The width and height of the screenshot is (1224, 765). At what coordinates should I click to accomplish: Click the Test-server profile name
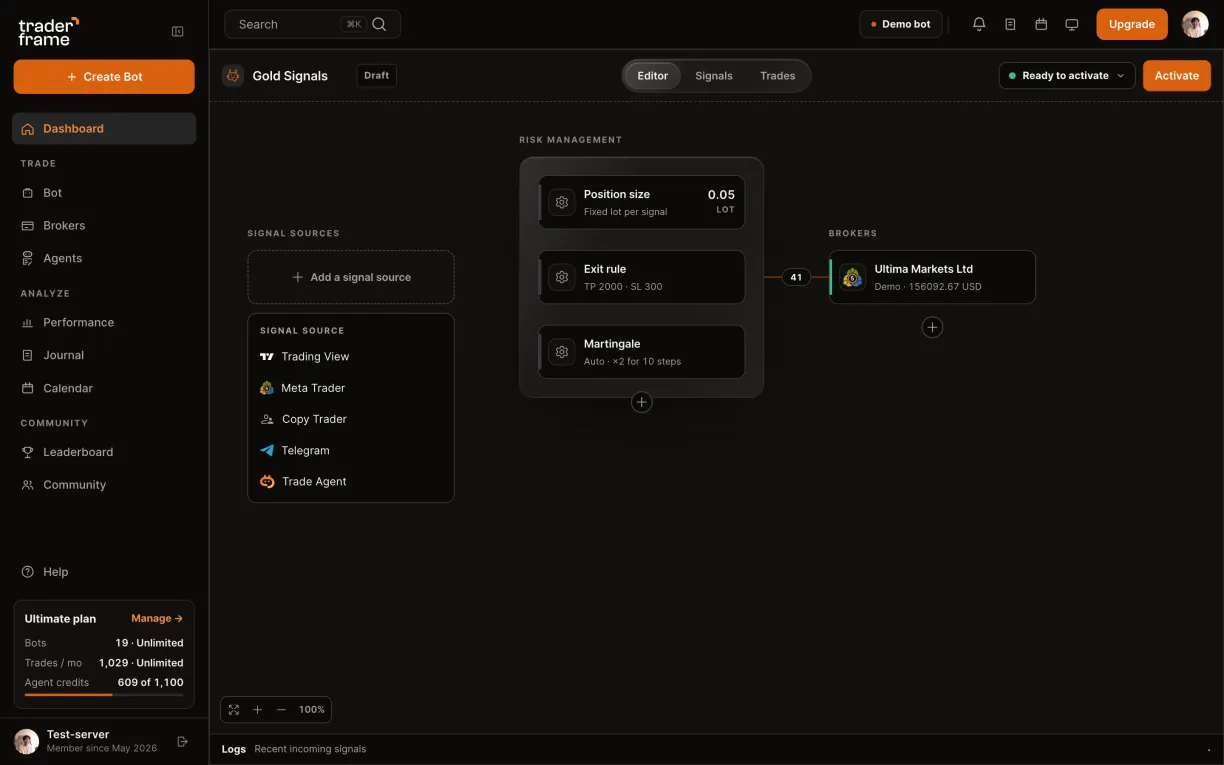point(78,734)
